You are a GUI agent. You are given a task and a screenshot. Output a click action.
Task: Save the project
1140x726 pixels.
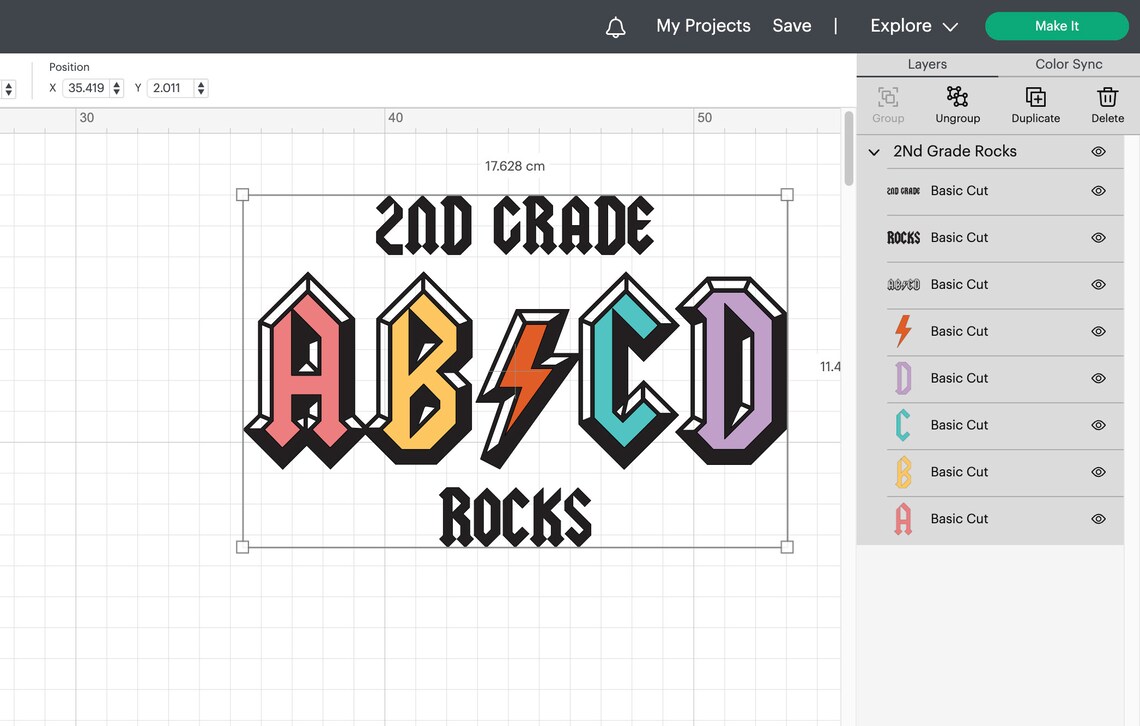click(791, 25)
